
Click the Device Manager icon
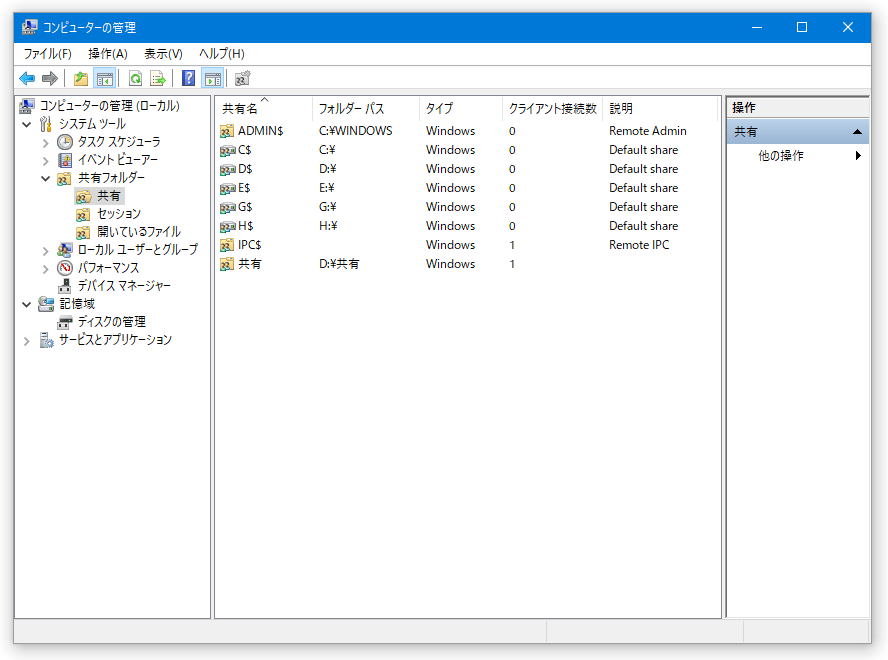[x=65, y=286]
